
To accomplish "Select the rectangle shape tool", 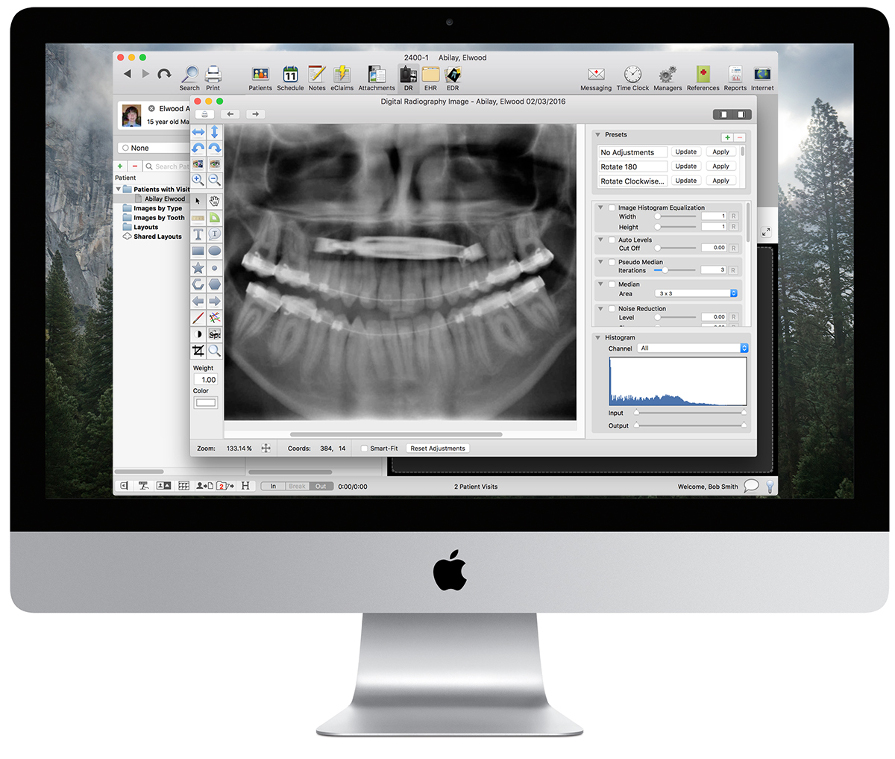I will (x=198, y=251).
